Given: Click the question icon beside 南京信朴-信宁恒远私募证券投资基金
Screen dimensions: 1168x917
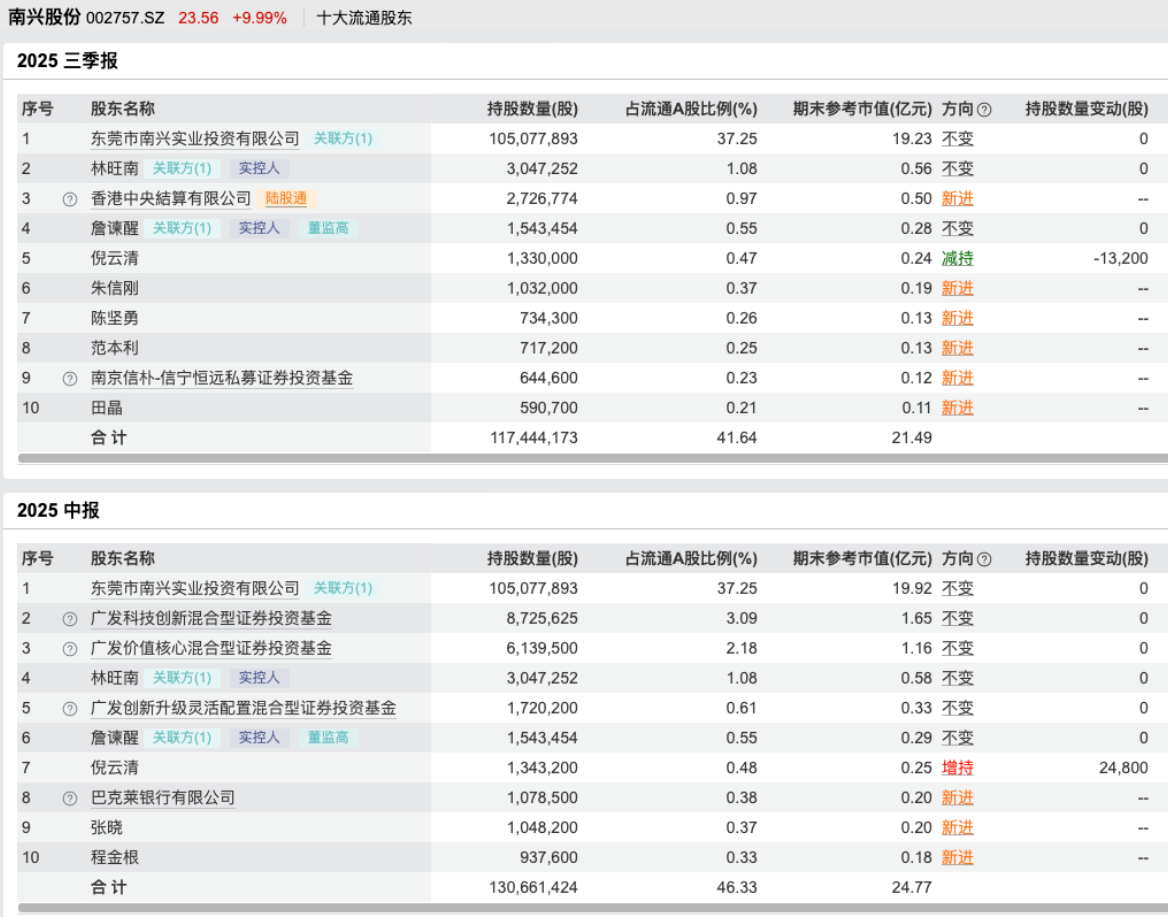Looking at the screenshot, I should click(x=70, y=379).
